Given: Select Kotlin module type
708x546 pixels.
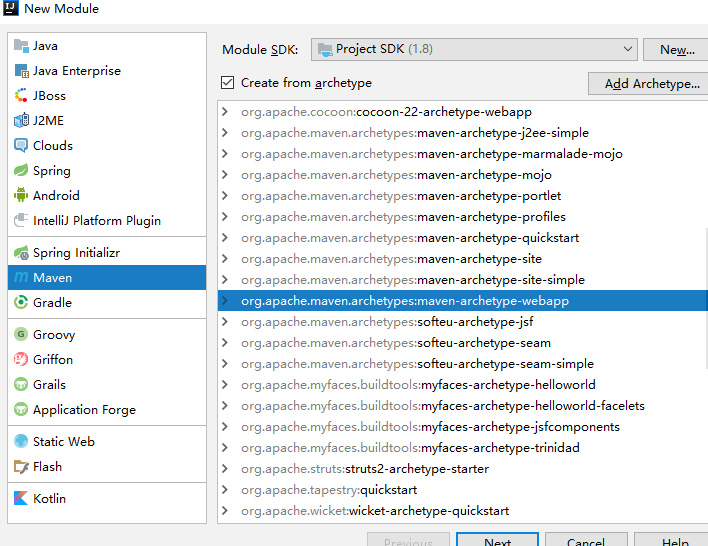Looking at the screenshot, I should pyautogui.click(x=107, y=499).
